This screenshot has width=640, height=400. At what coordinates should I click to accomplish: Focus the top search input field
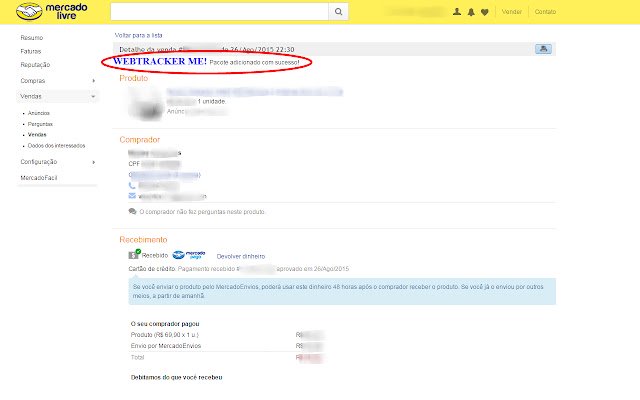[220, 12]
